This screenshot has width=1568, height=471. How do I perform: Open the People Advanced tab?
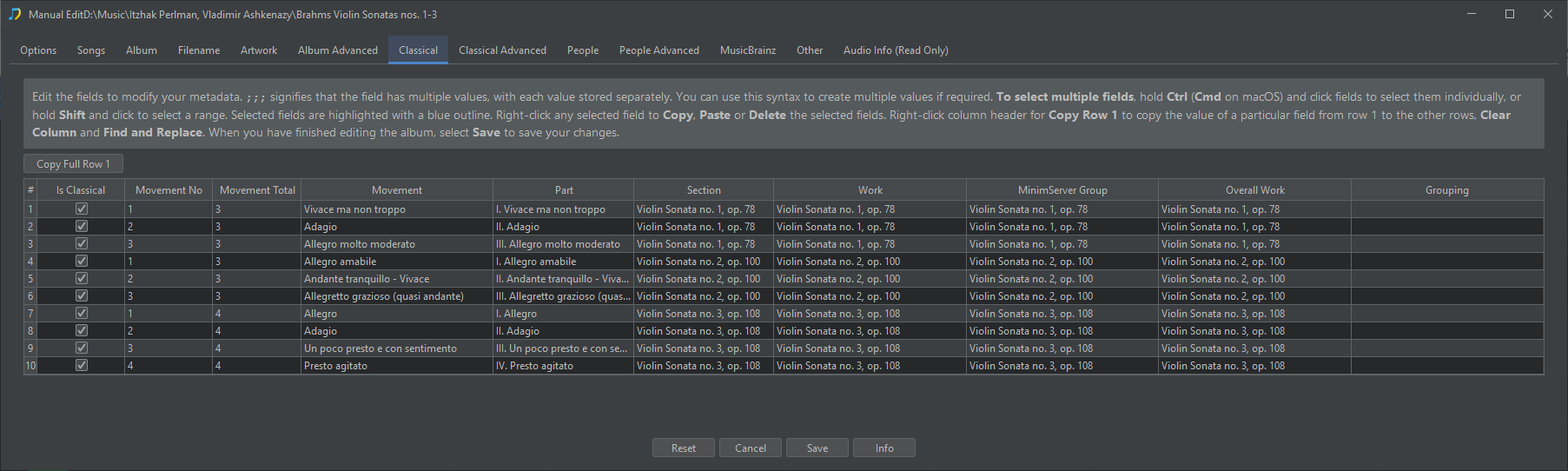[659, 50]
